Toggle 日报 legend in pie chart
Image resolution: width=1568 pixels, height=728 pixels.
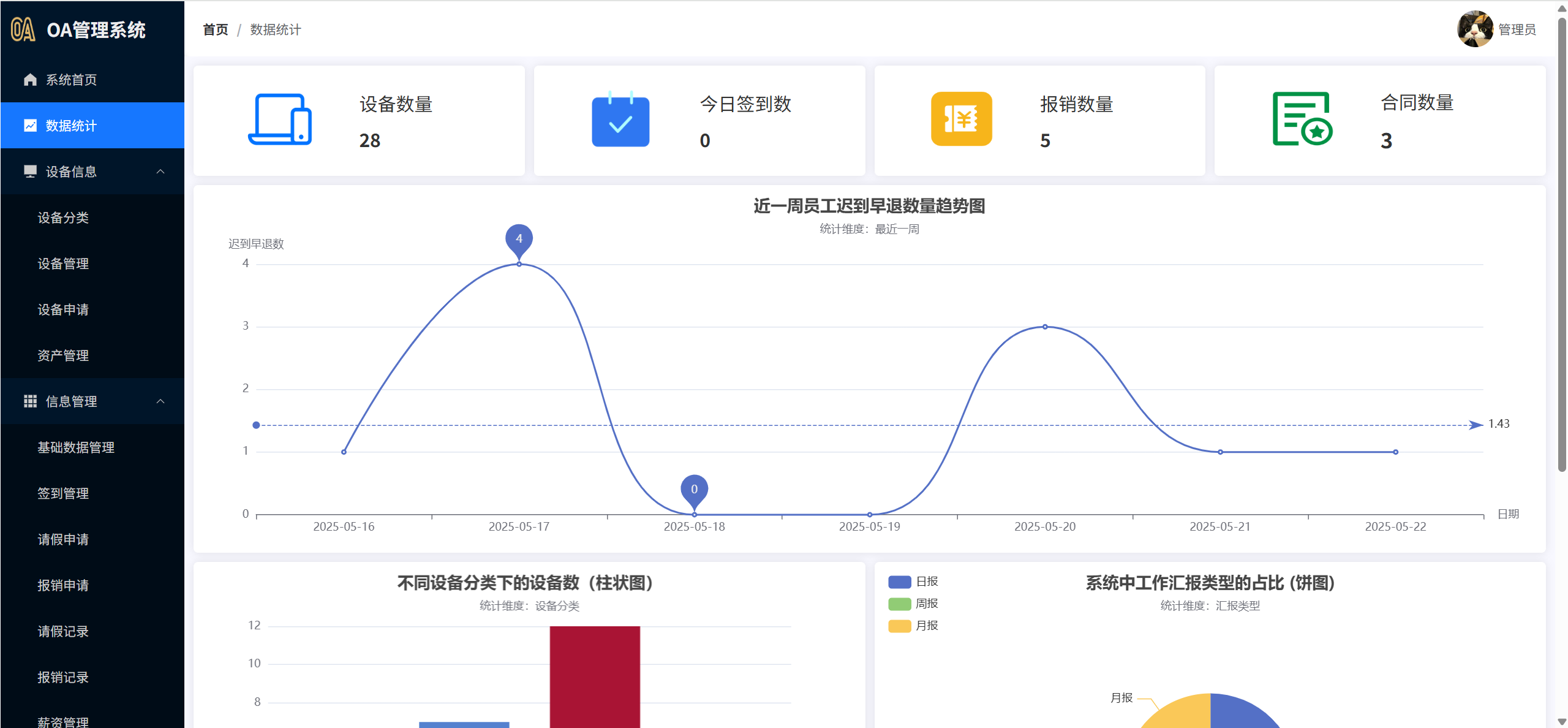click(x=913, y=582)
